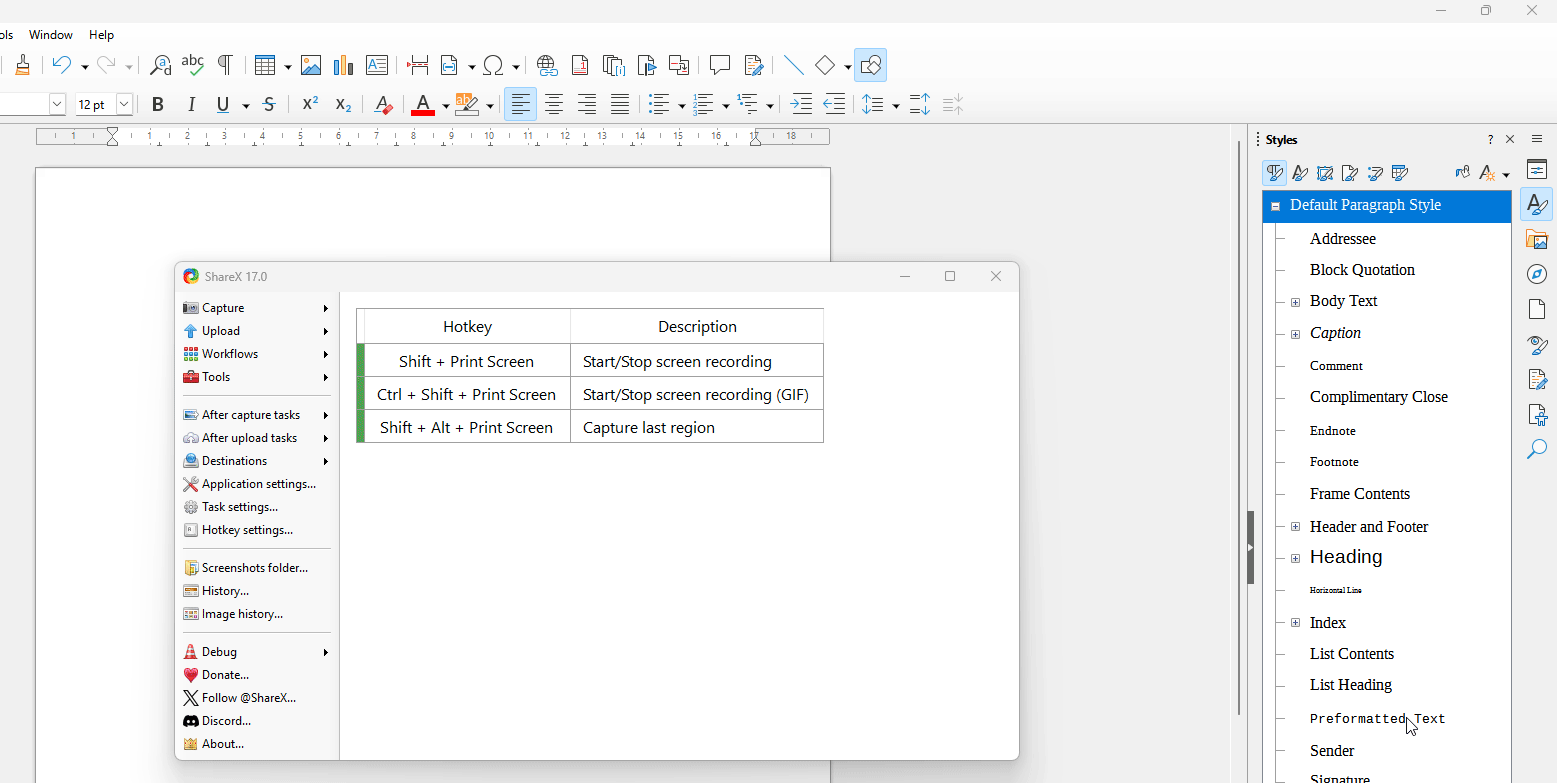Open unordered list style dropdown arrow

[x=681, y=105]
